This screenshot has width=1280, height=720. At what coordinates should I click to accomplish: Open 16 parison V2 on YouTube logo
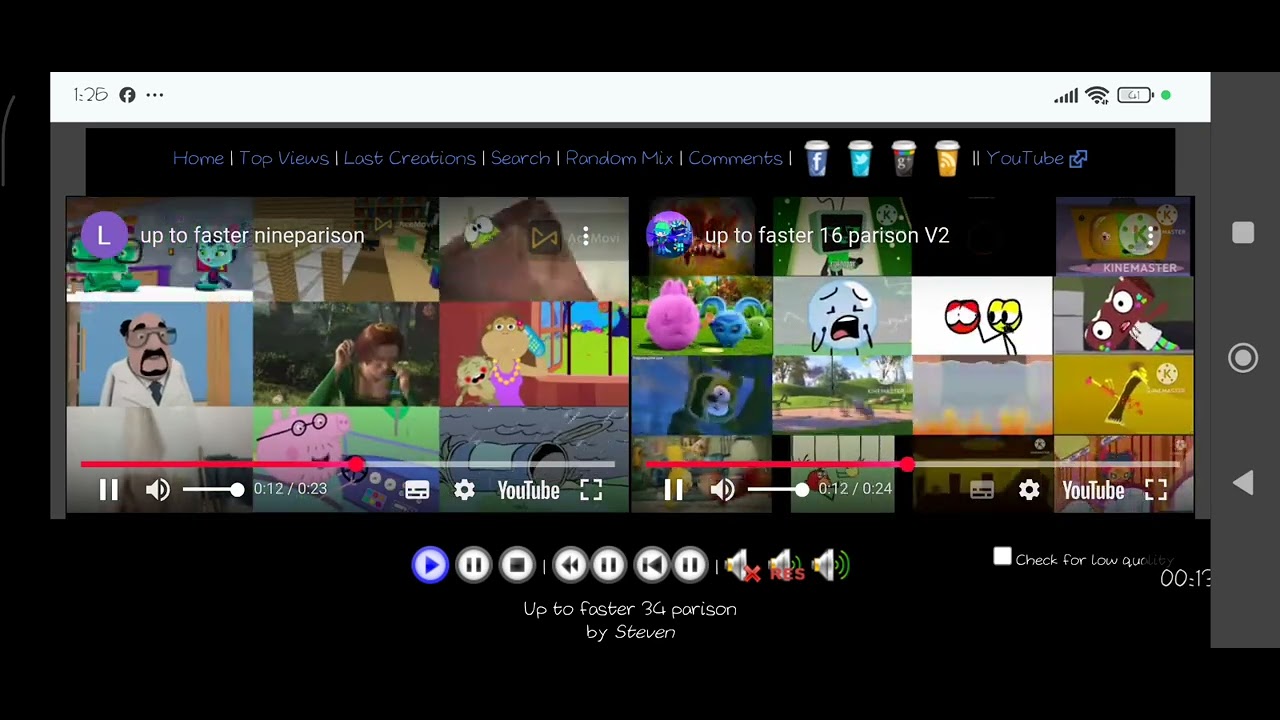(1093, 490)
